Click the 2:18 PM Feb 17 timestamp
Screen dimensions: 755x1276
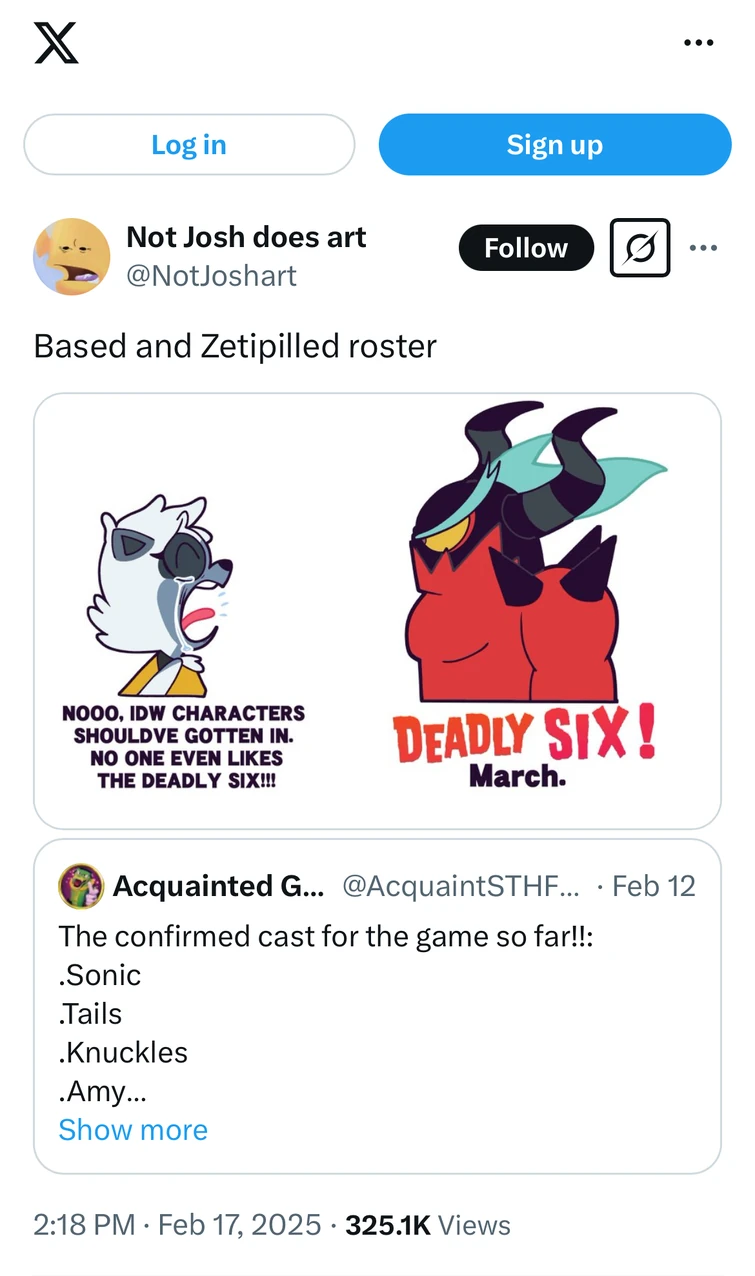(175, 1224)
